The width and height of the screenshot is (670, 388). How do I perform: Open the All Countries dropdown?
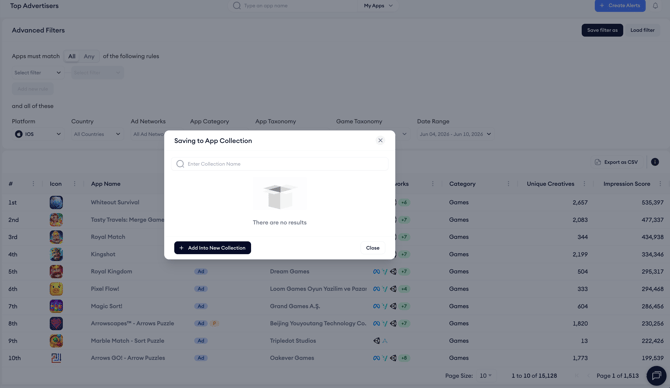tap(97, 134)
